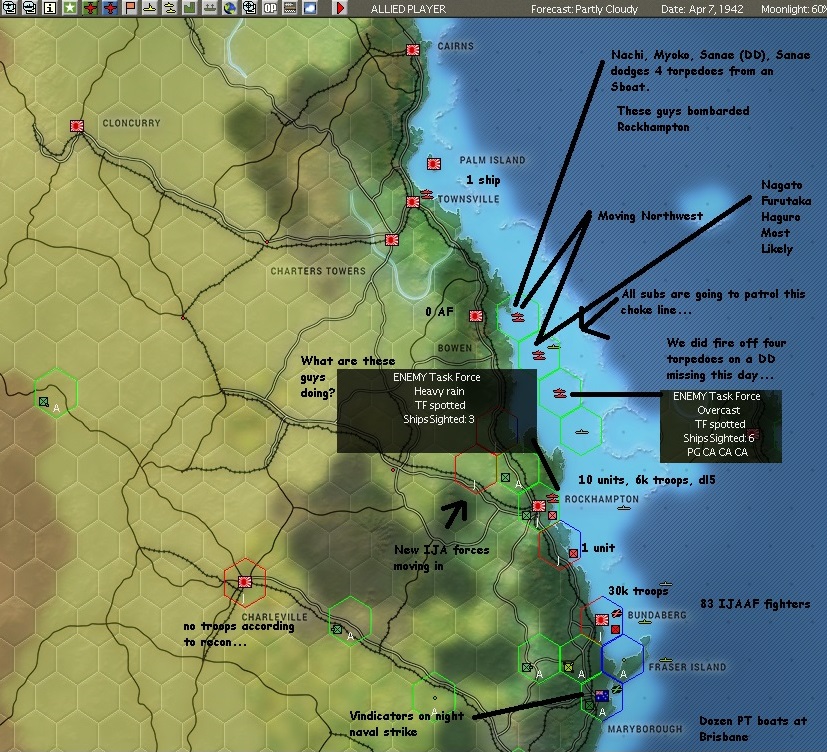
Task: Click the leftmost ship list toolbar icon
Action: click(x=10, y=8)
